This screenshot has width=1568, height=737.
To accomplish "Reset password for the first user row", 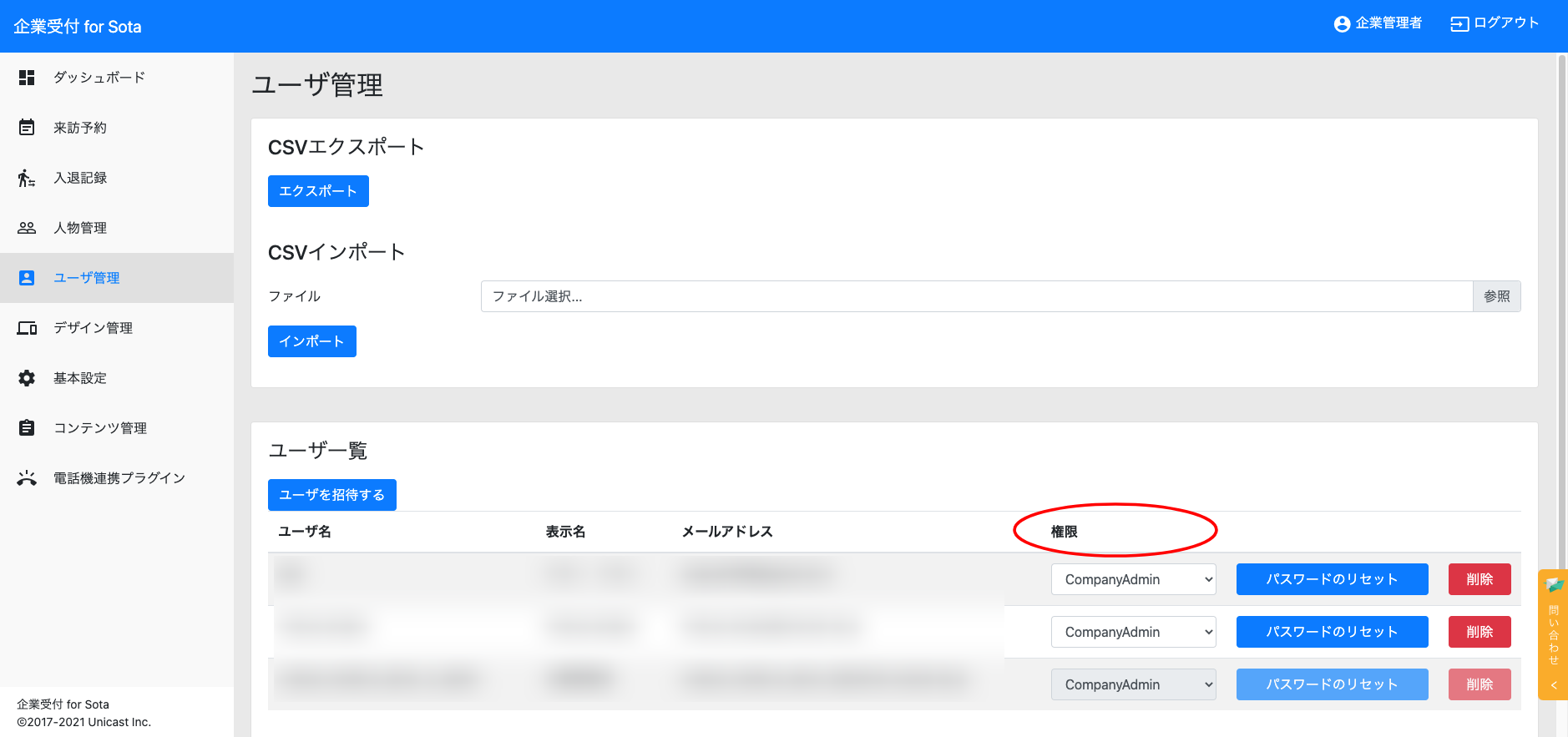I will (1332, 579).
